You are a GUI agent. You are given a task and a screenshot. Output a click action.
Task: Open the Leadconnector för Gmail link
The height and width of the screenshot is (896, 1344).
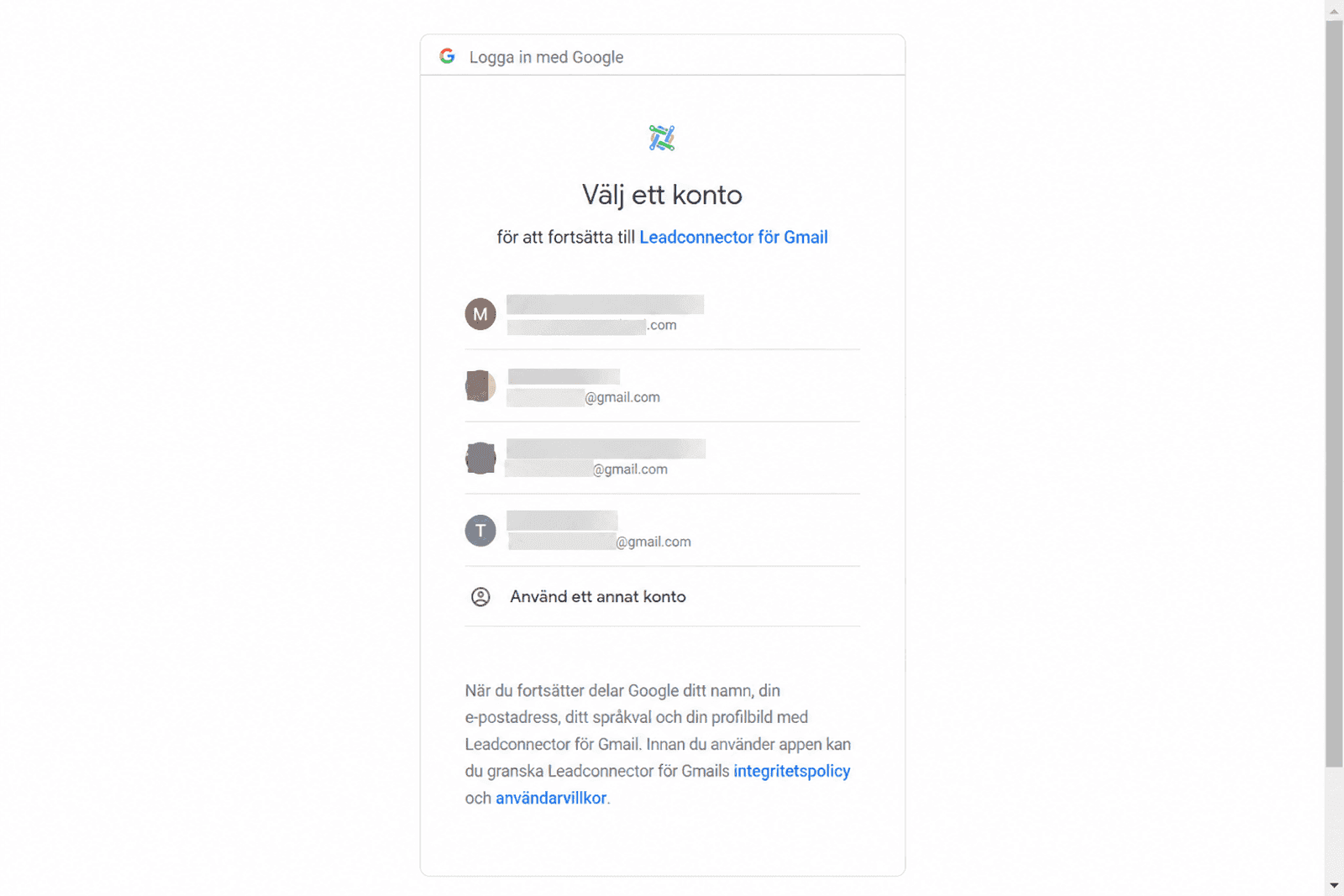(x=733, y=237)
